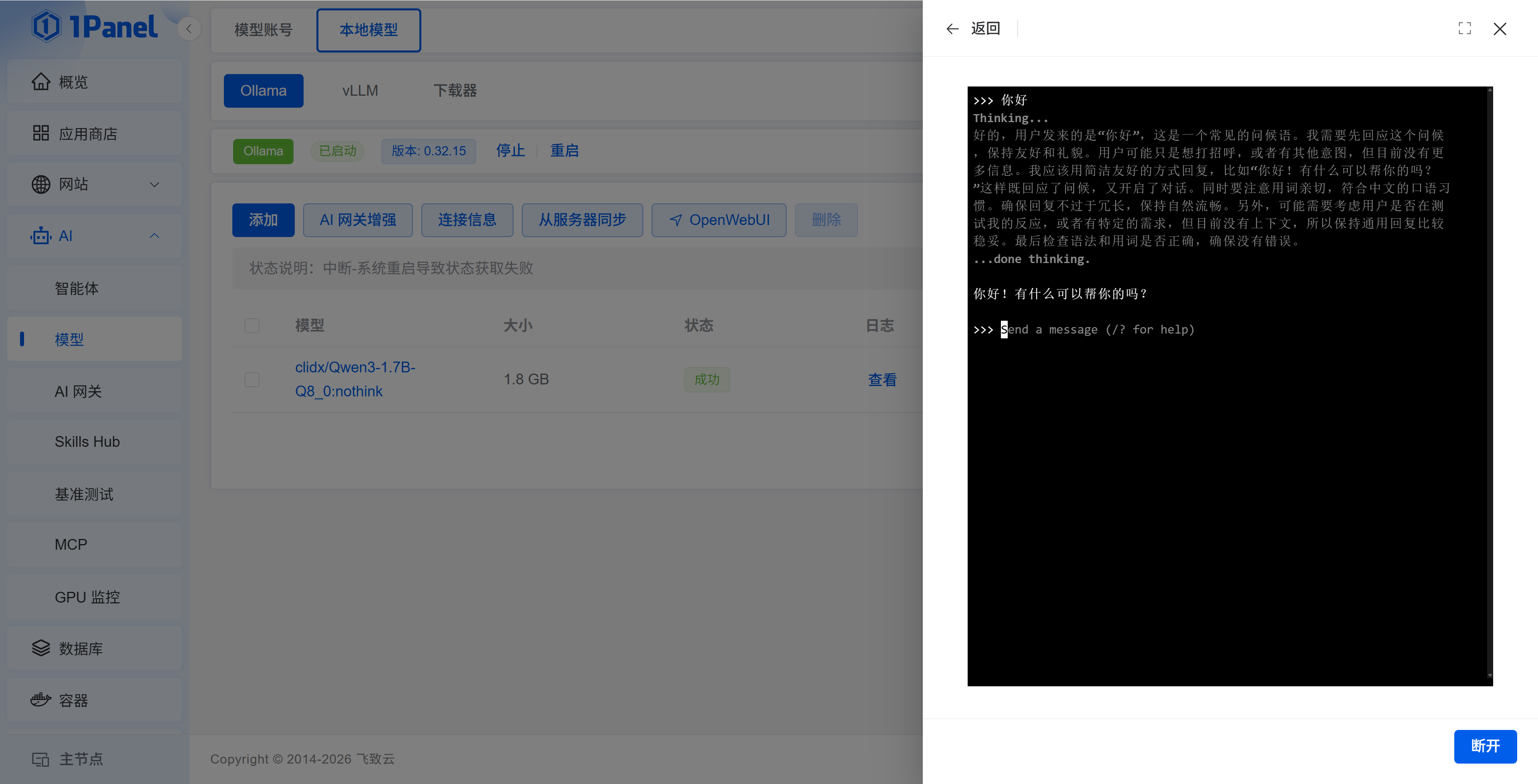
Task: Click the terminal message input prompt
Action: click(x=1097, y=330)
